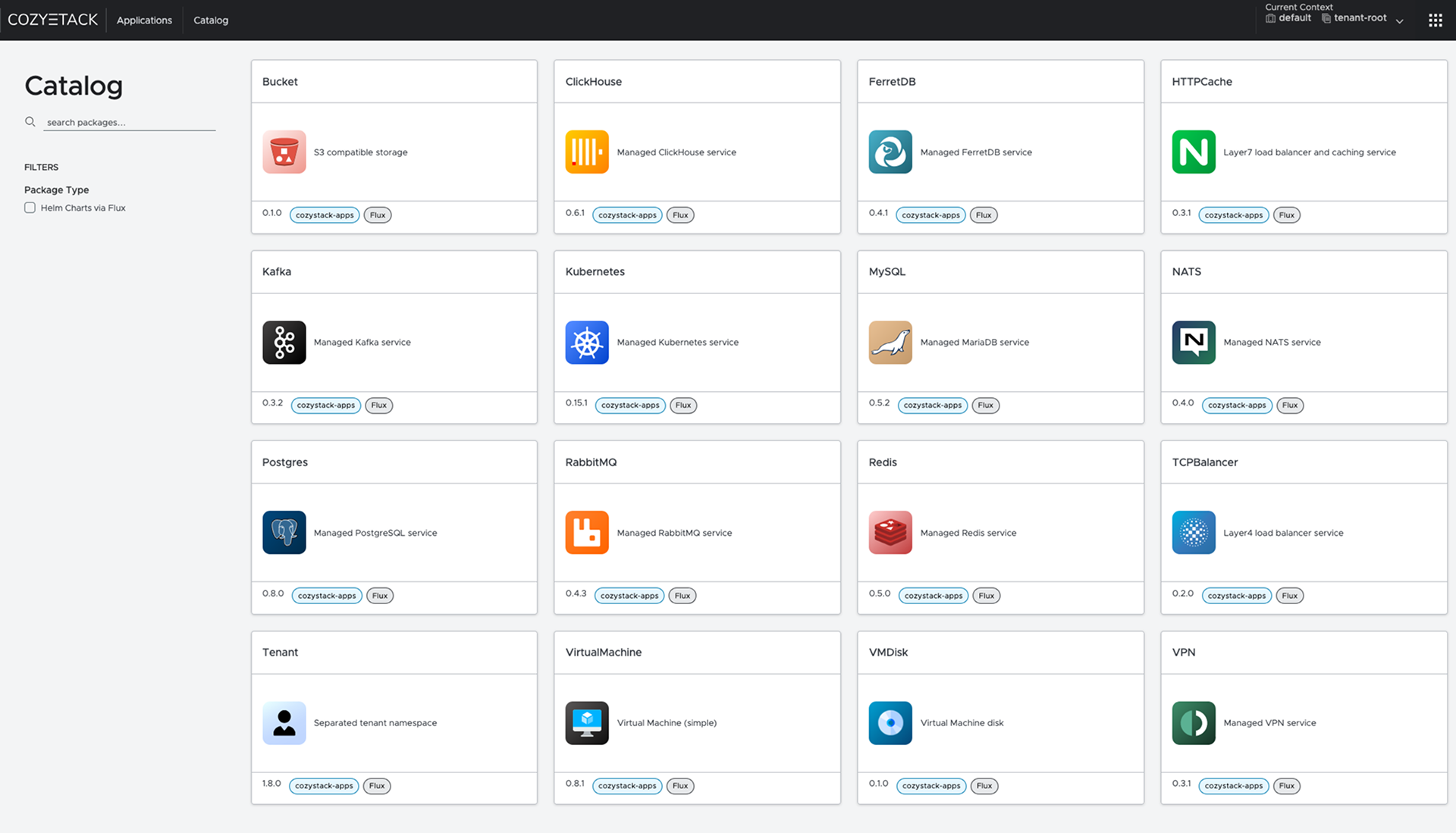Click the RabbitMQ card title

coord(591,462)
